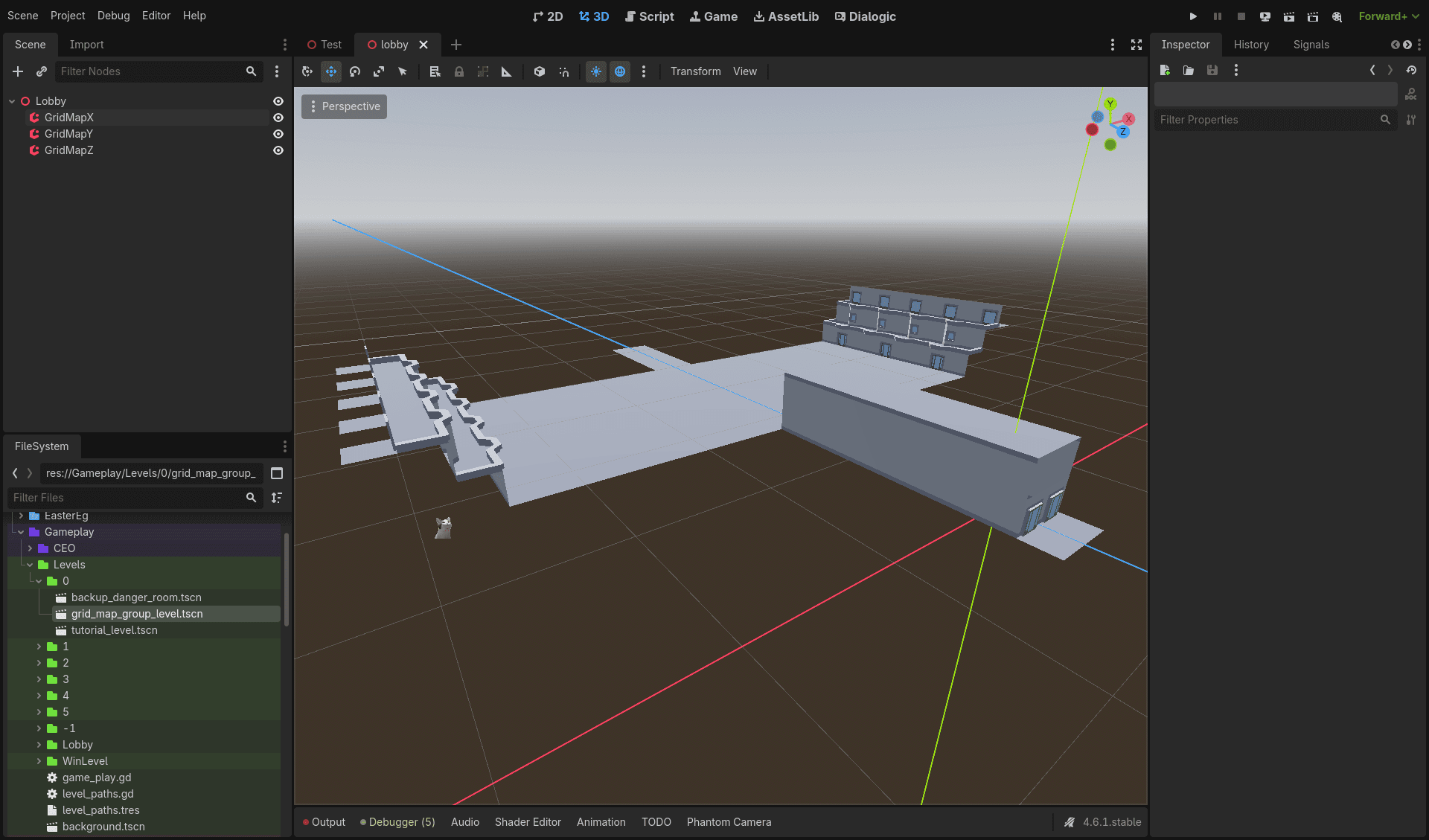Activate the transform select mode icon
Image resolution: width=1429 pixels, height=840 pixels.
click(x=307, y=71)
